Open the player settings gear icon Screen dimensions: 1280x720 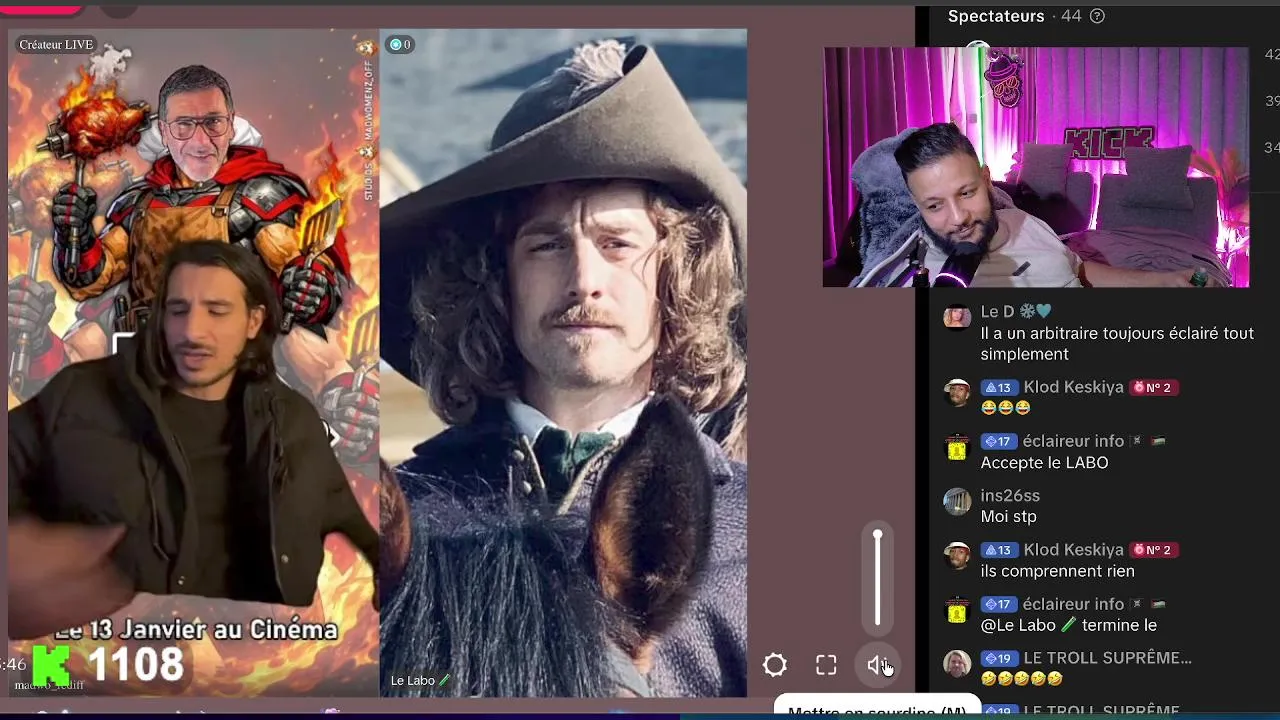coord(775,665)
